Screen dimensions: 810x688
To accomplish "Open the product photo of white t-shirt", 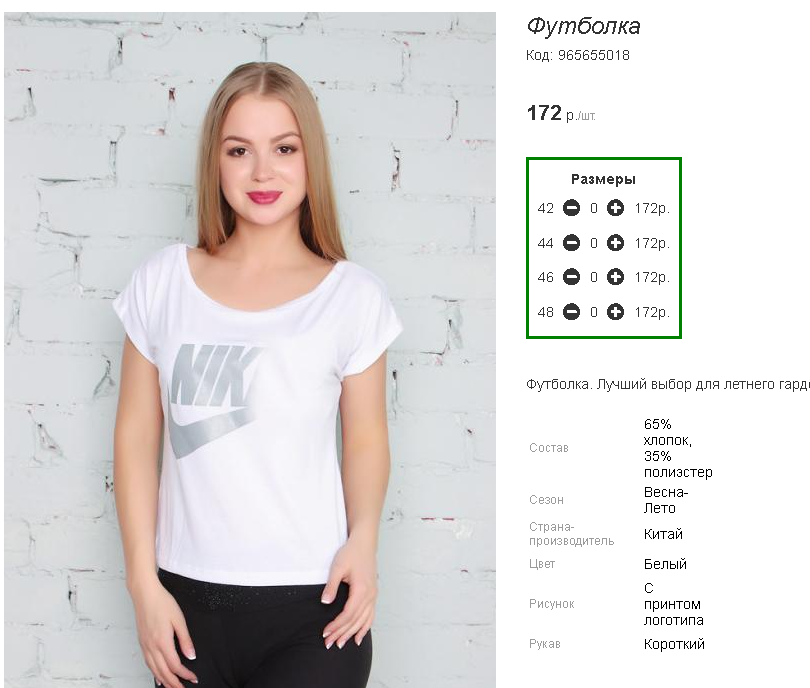I will tap(250, 350).
